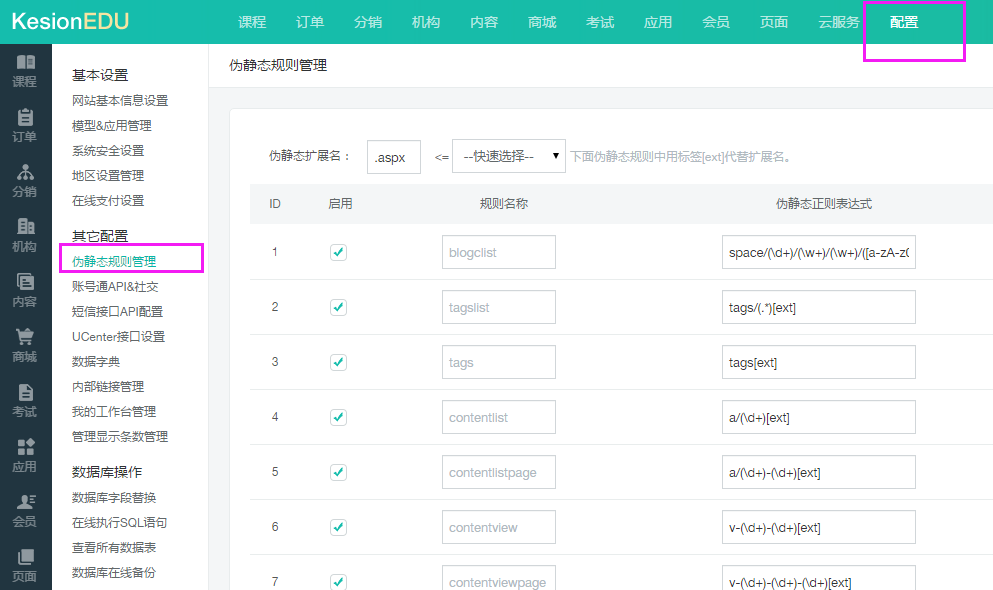The width and height of the screenshot is (993, 590).
Task: Open the 商城 top navigation menu
Action: pos(542,22)
